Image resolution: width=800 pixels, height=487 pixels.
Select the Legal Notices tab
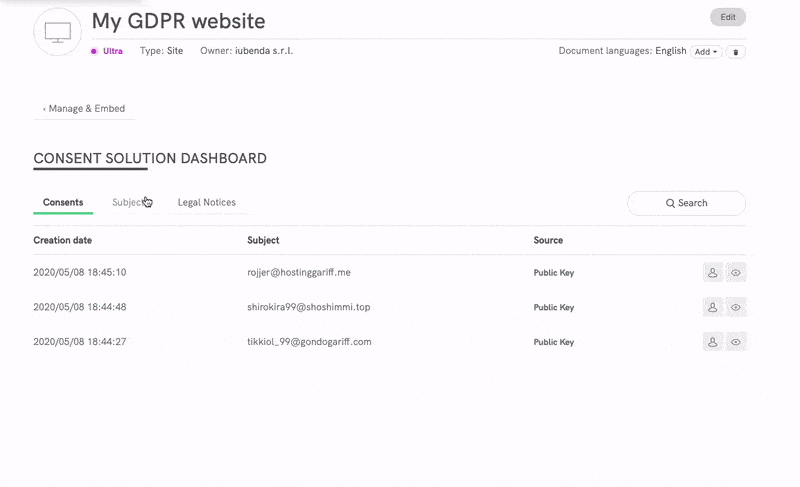[207, 202]
